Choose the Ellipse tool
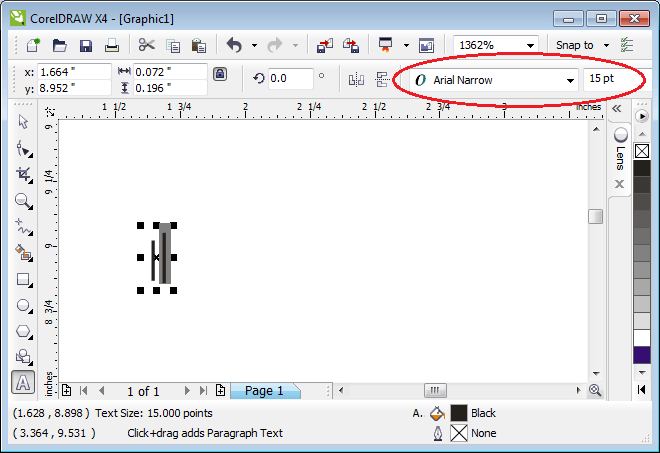Viewport: 660px width, 453px height. (x=22, y=306)
